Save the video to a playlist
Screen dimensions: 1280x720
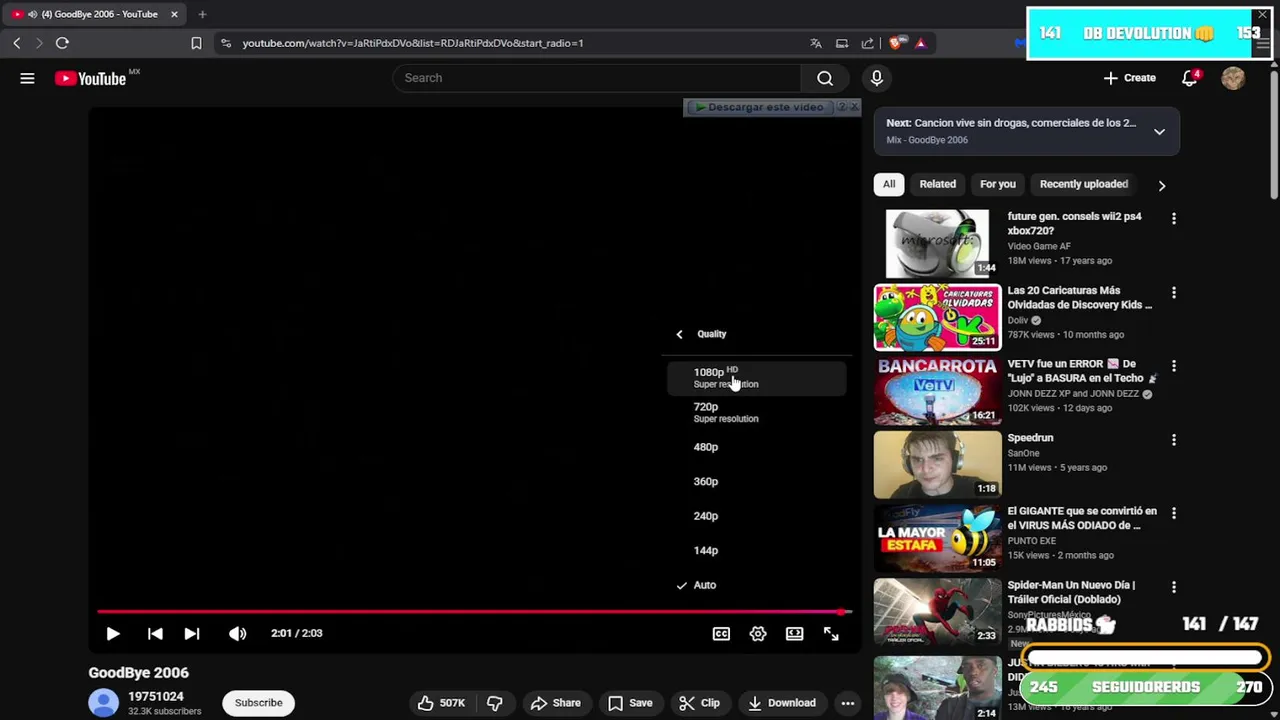630,703
